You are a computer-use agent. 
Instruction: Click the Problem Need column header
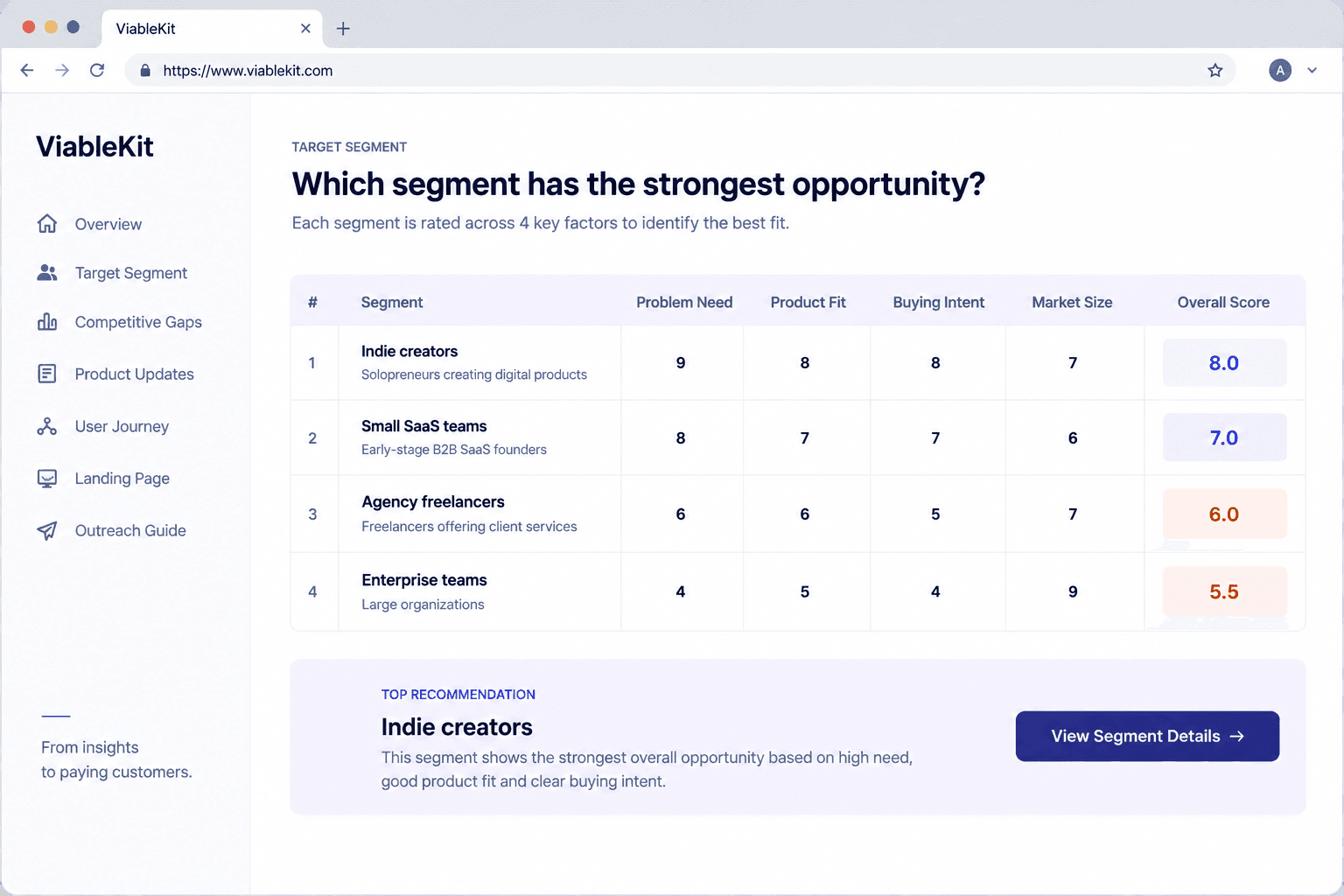click(x=684, y=302)
